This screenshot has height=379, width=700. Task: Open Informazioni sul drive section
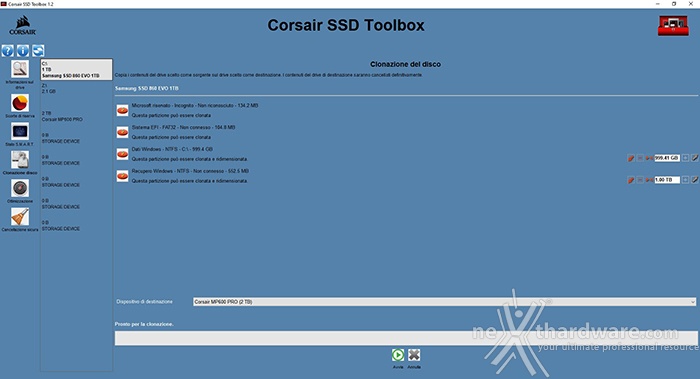coord(20,70)
